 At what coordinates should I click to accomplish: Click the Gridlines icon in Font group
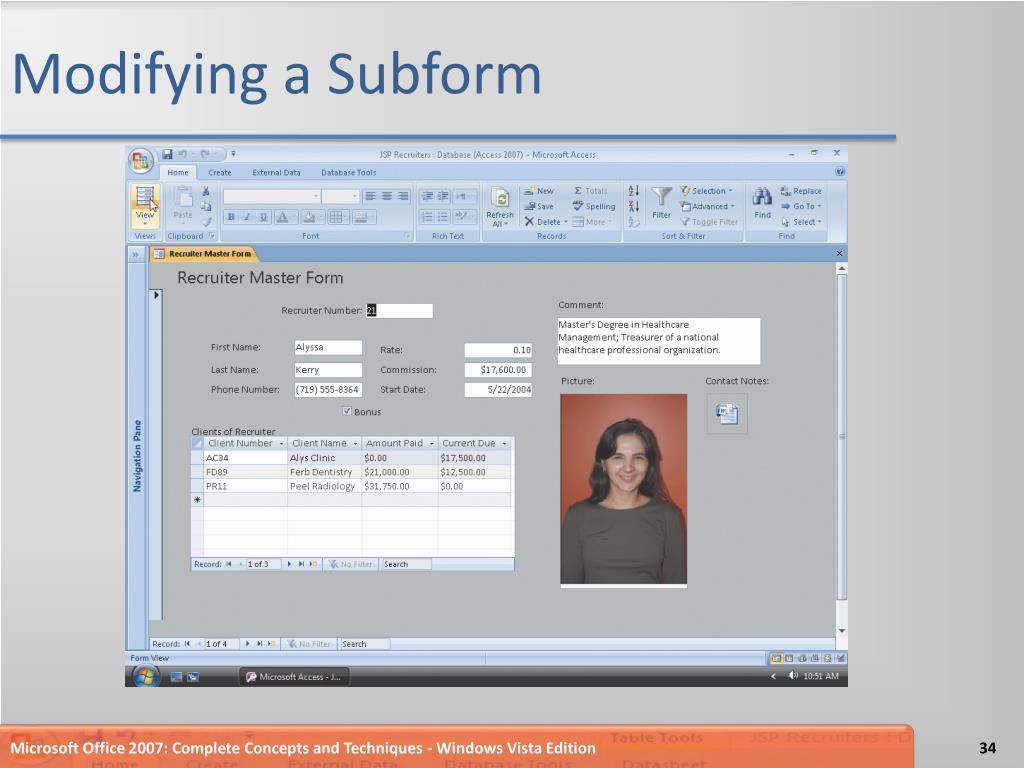tap(336, 217)
